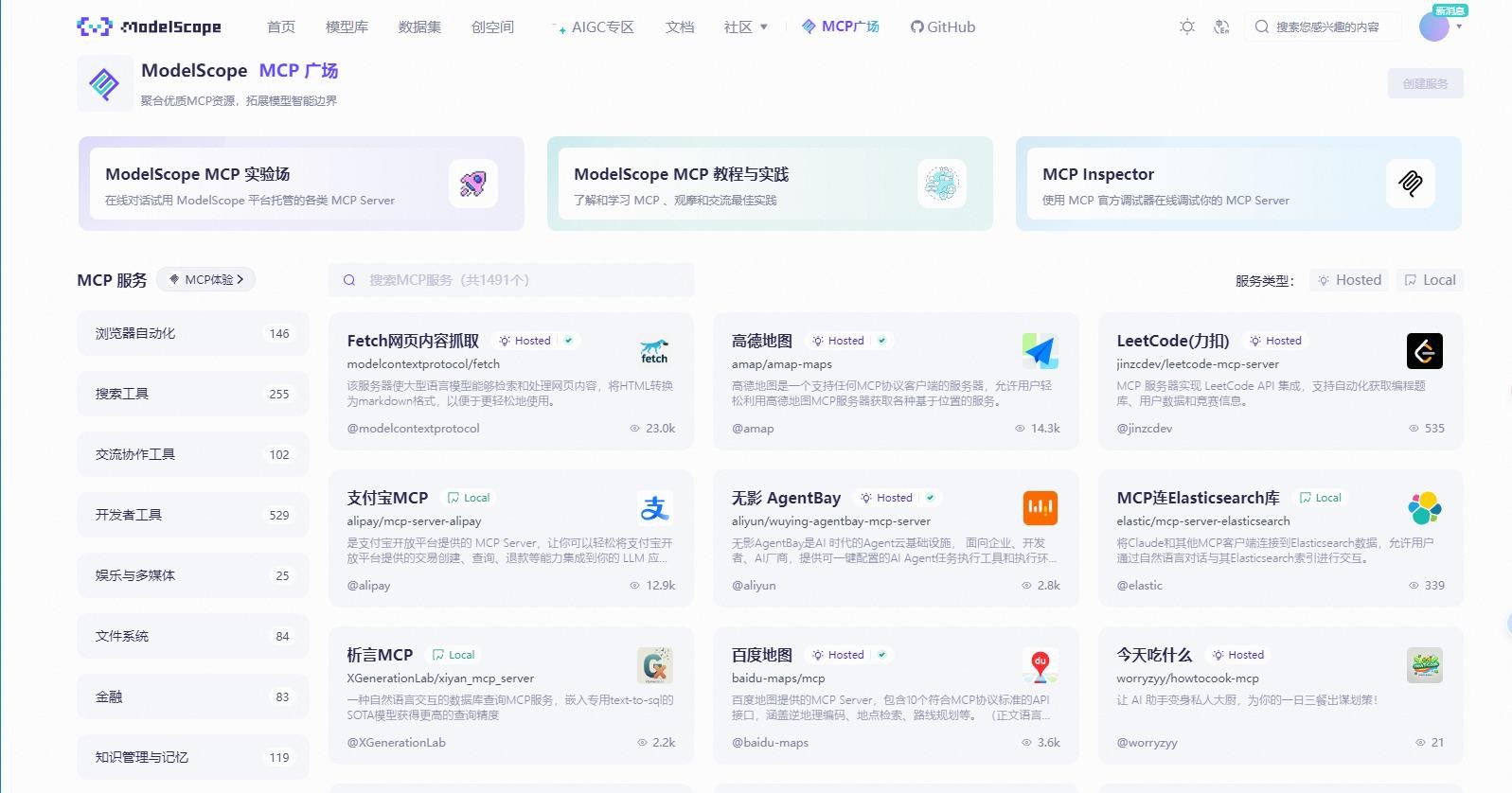Click the 支付宝 Alipay logo

click(x=654, y=508)
